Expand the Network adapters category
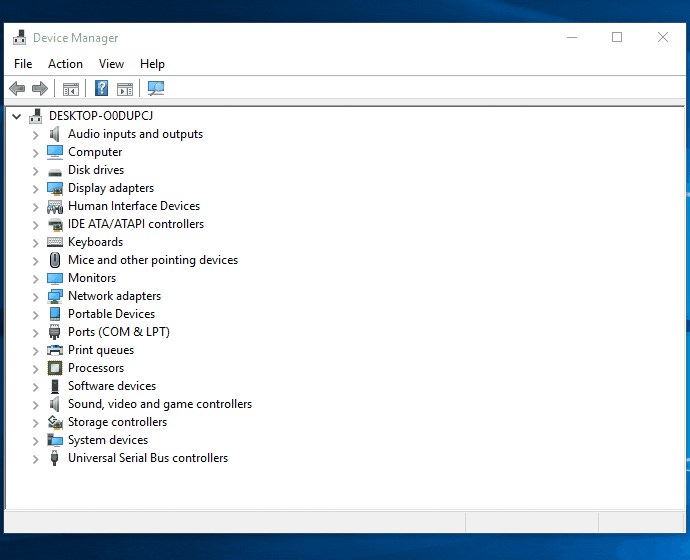This screenshot has width=690, height=560. pos(35,296)
